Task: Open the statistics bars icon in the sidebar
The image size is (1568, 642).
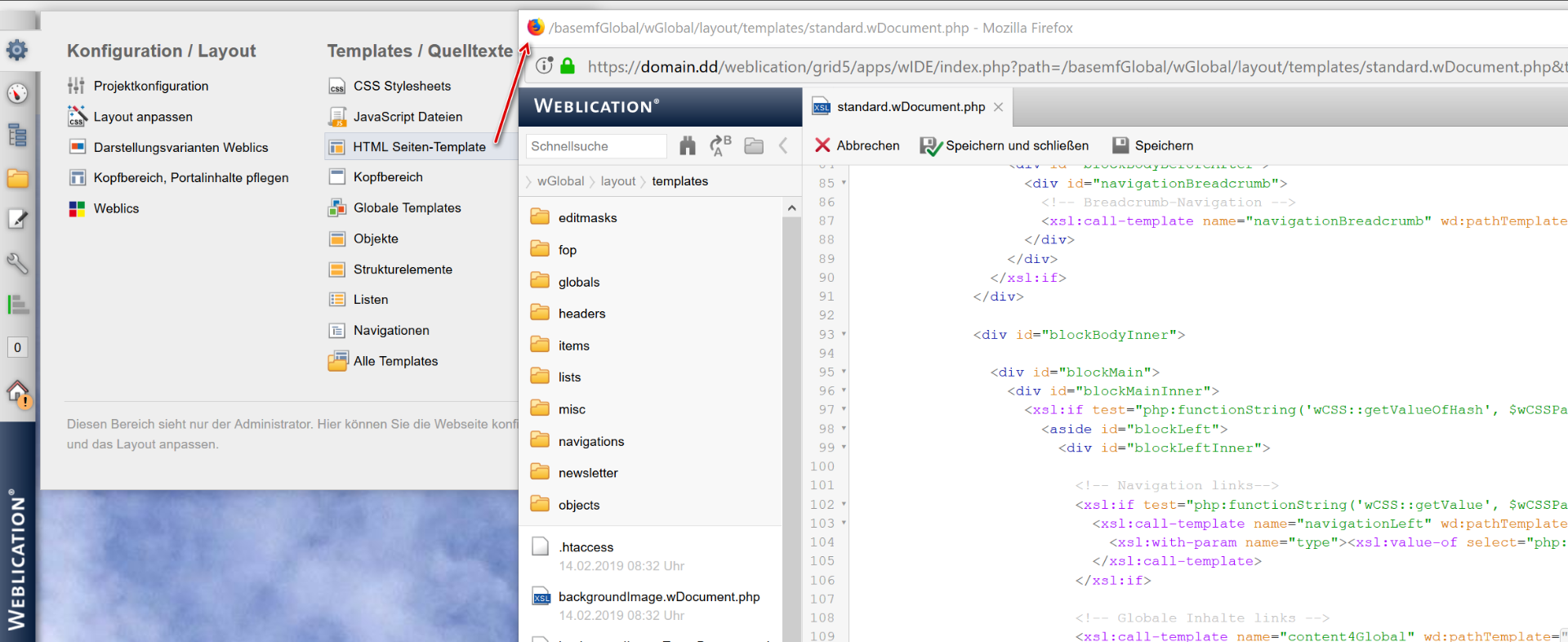Action: 17,305
